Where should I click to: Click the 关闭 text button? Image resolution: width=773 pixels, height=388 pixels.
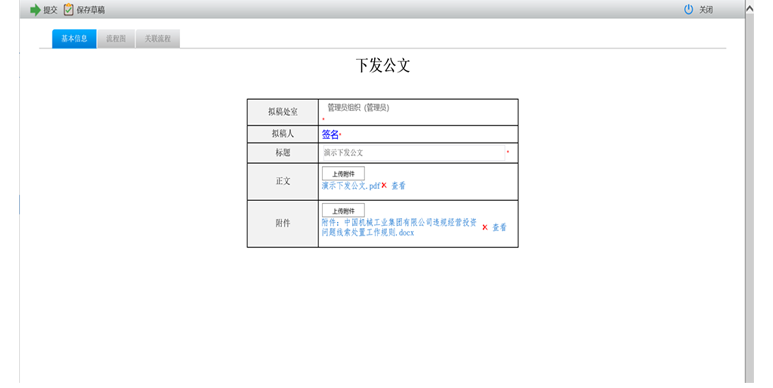click(706, 10)
